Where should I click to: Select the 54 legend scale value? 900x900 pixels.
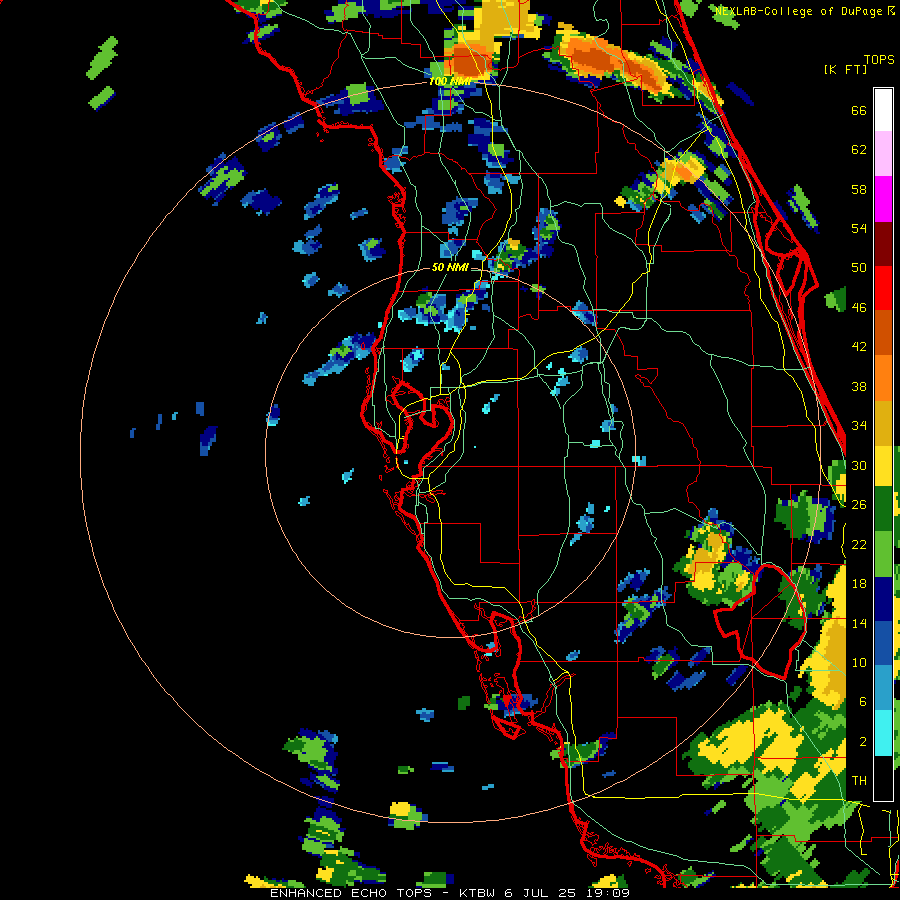click(859, 228)
